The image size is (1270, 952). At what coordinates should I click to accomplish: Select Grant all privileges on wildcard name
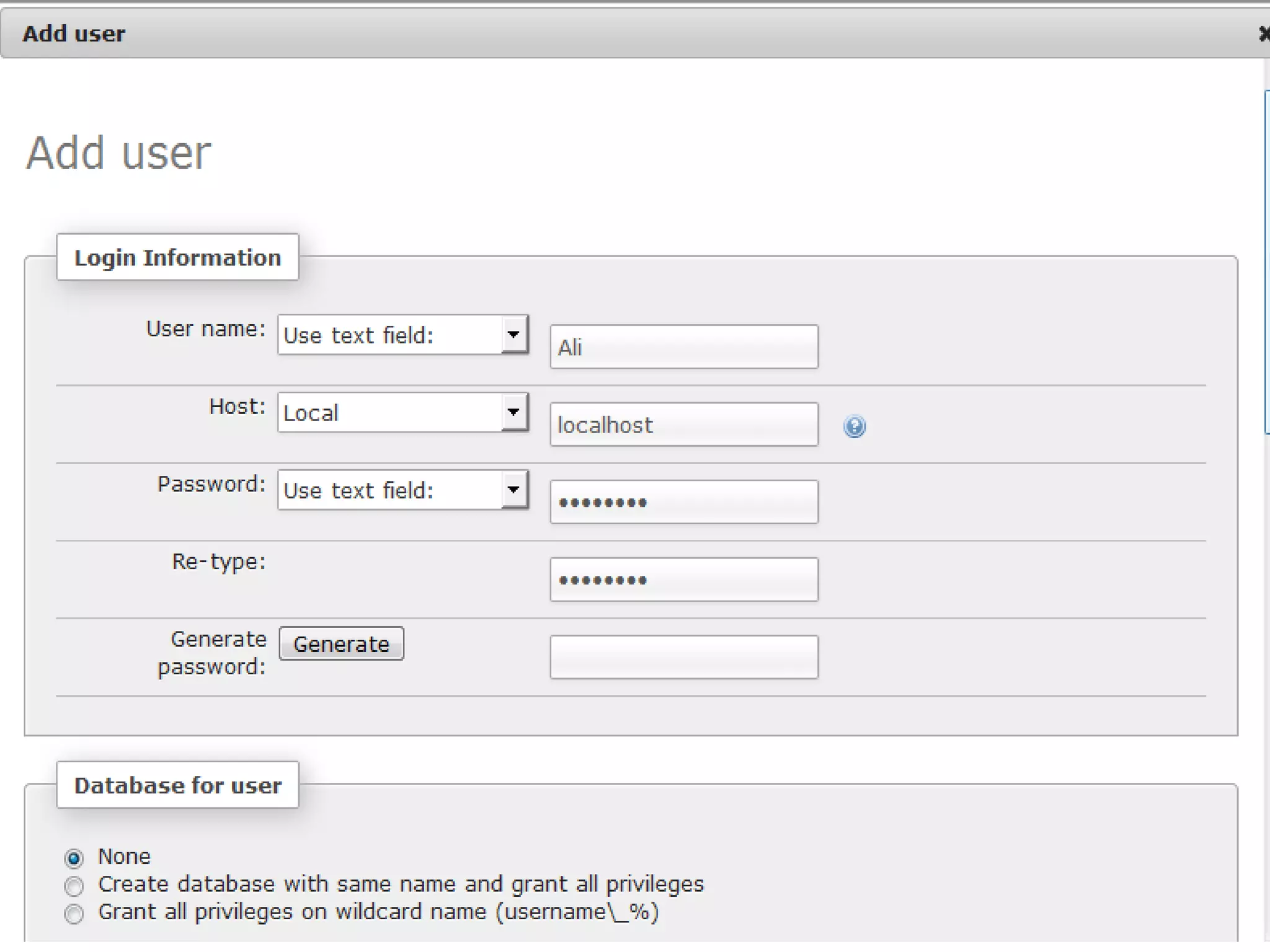(74, 914)
